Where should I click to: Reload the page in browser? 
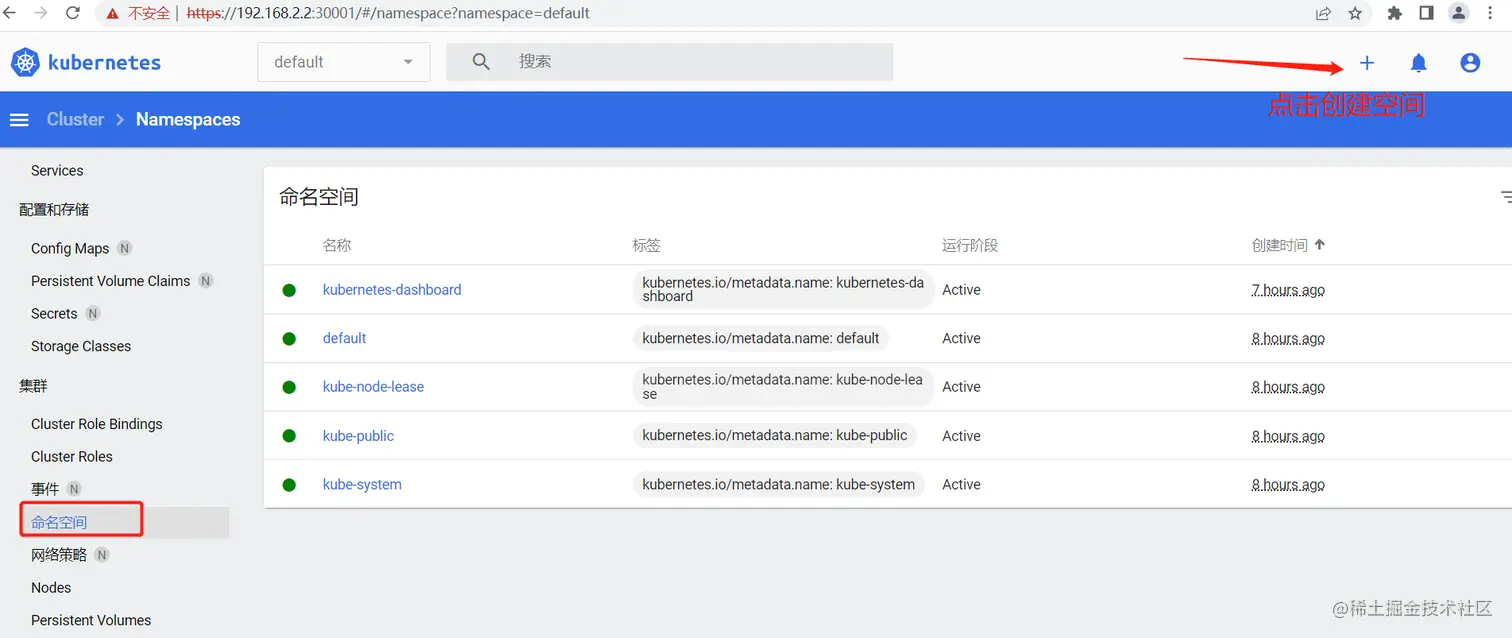(x=73, y=14)
